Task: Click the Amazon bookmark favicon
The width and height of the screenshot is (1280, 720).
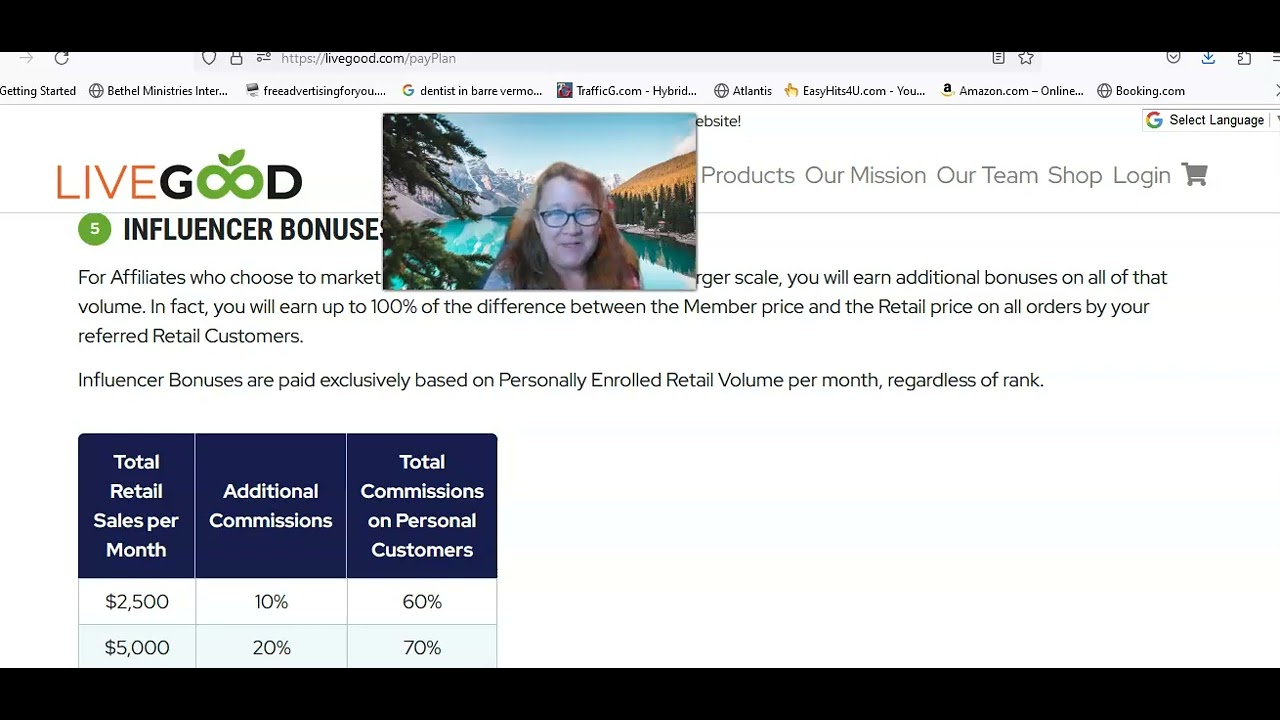Action: click(947, 90)
